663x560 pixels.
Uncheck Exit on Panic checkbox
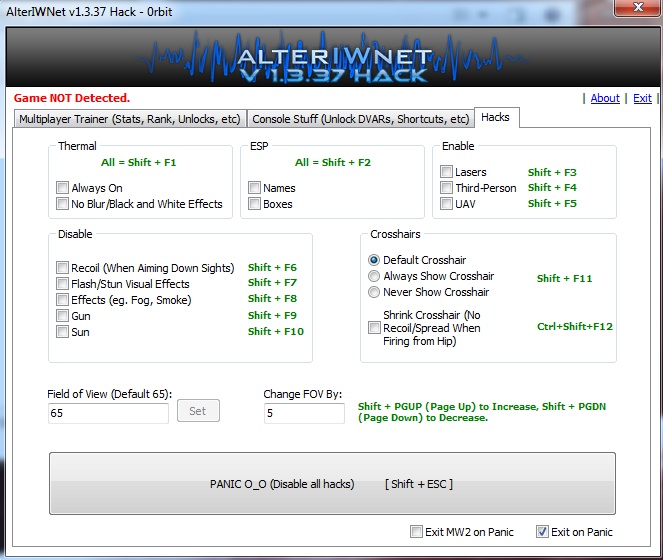pyautogui.click(x=542, y=531)
